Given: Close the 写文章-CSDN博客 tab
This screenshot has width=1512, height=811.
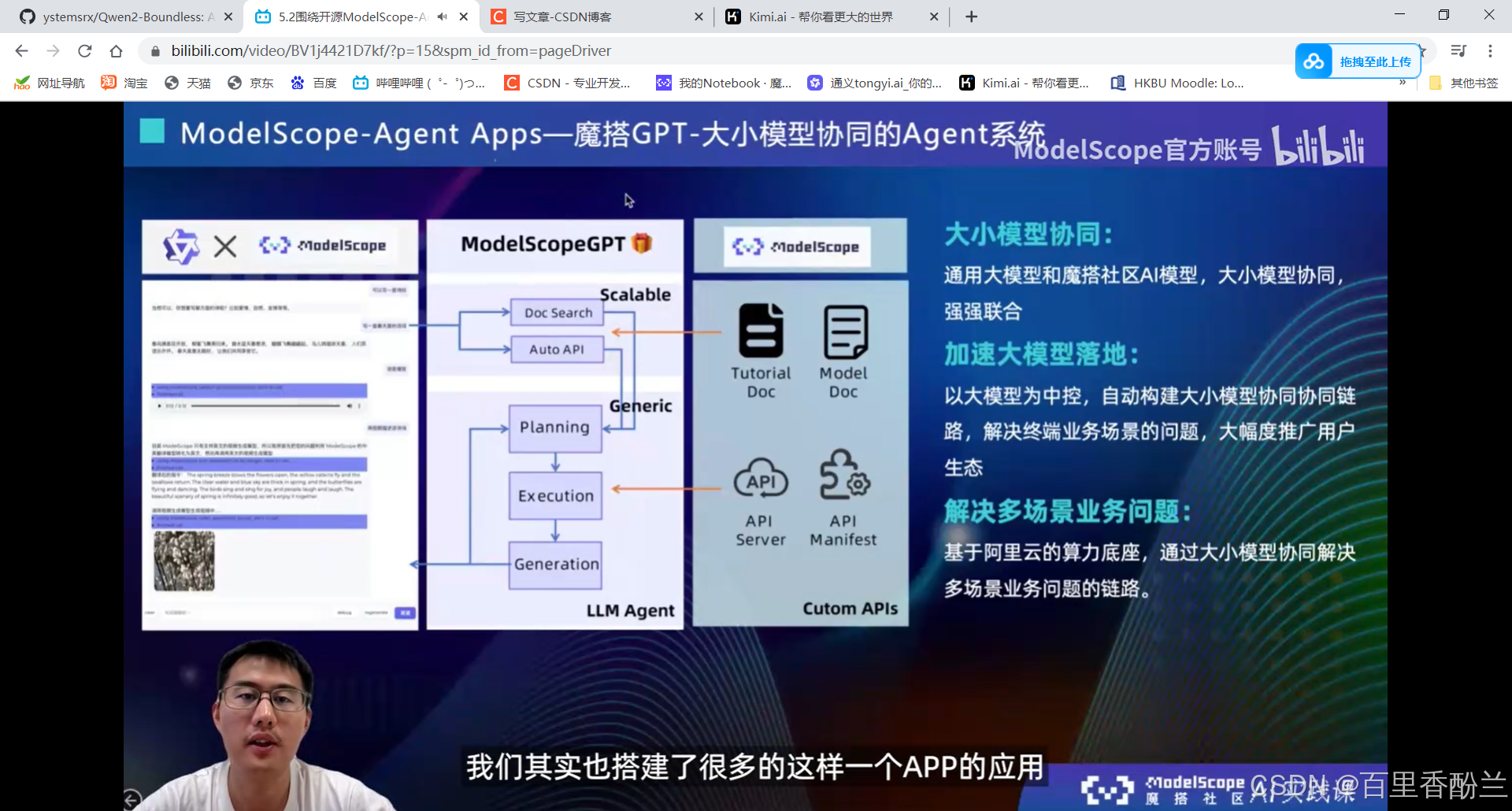Looking at the screenshot, I should coord(699,17).
